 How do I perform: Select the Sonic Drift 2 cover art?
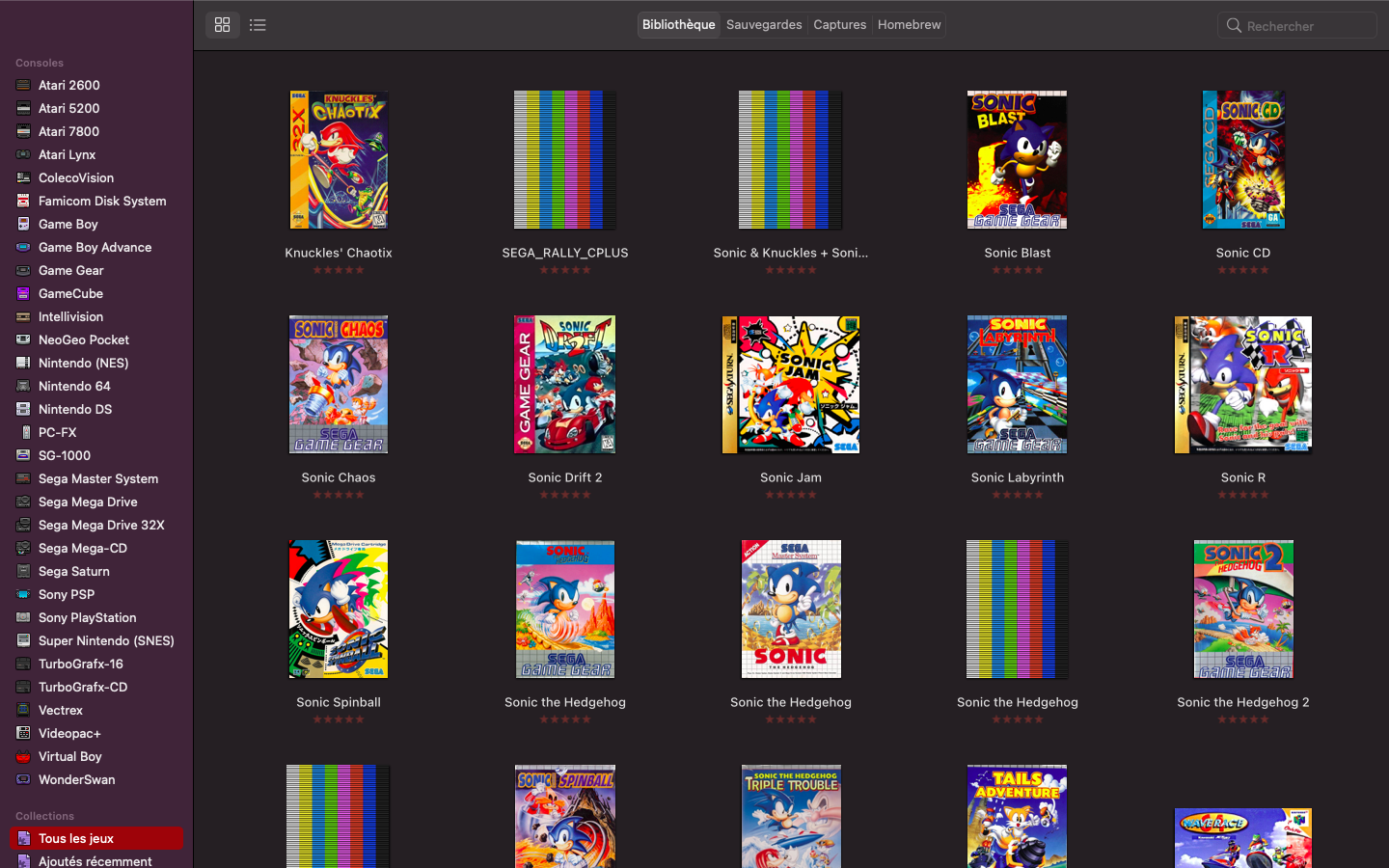tap(565, 385)
